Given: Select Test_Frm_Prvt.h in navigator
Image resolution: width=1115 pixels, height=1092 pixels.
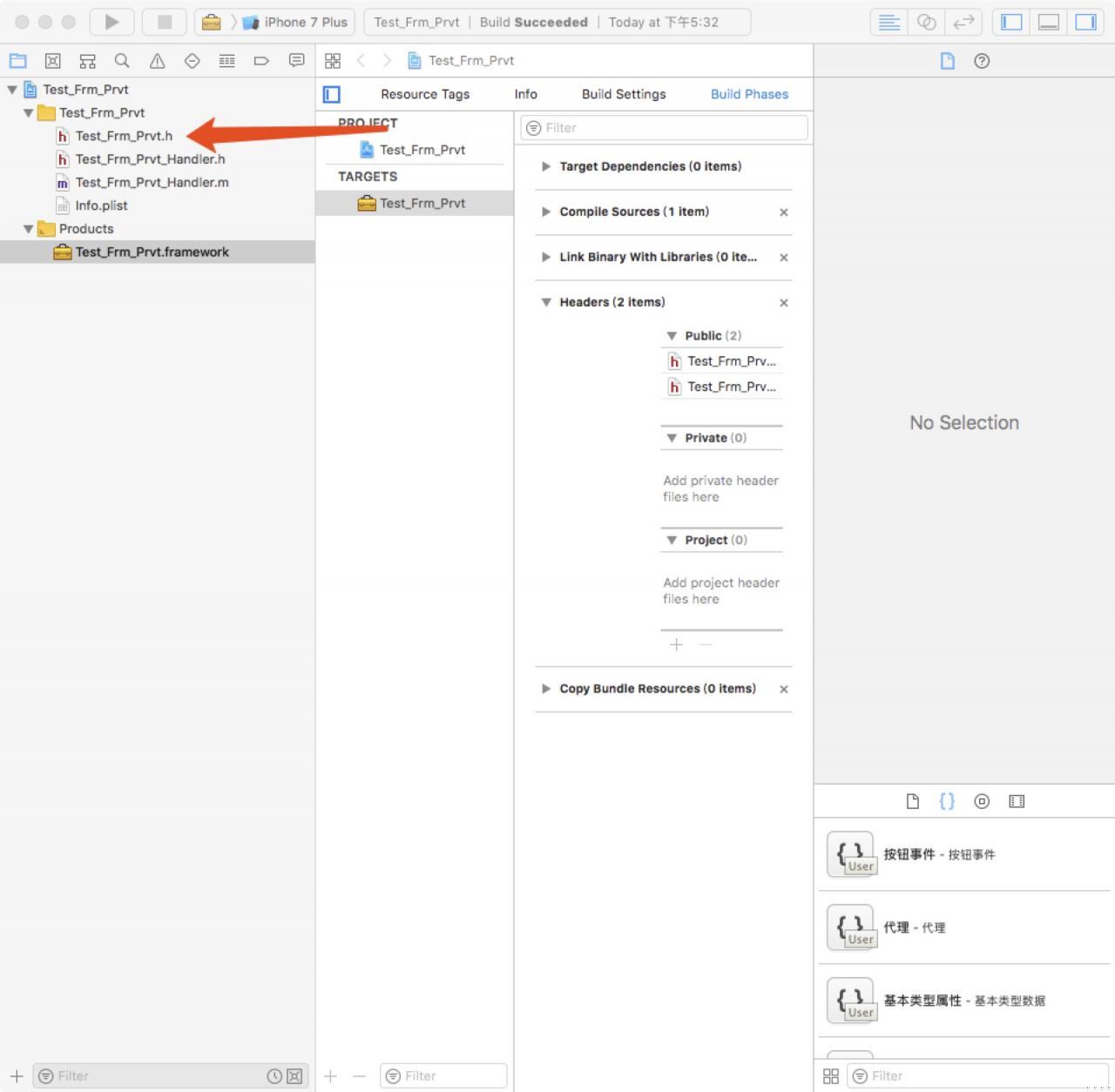Looking at the screenshot, I should click(124, 136).
